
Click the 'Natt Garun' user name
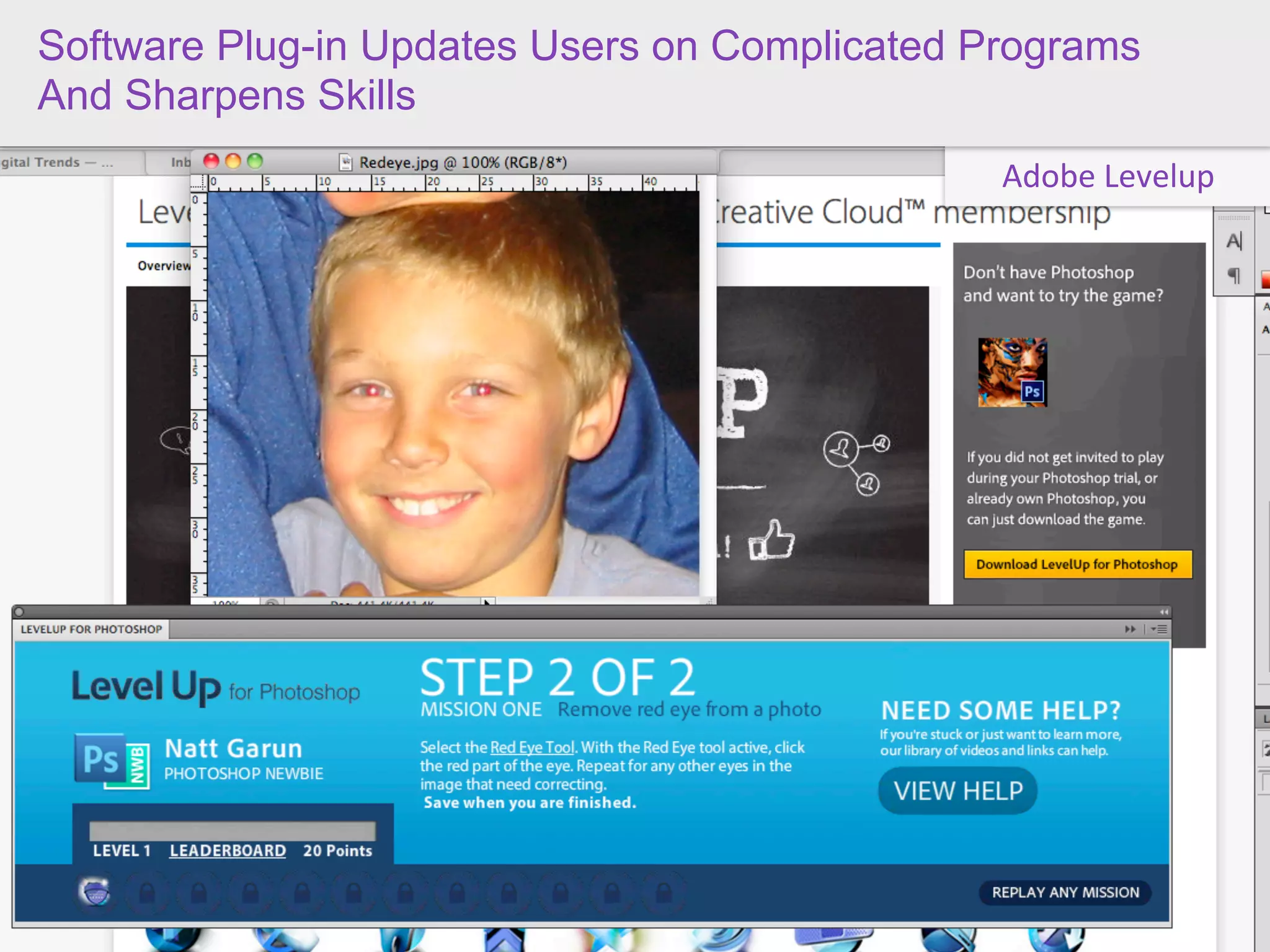233,749
